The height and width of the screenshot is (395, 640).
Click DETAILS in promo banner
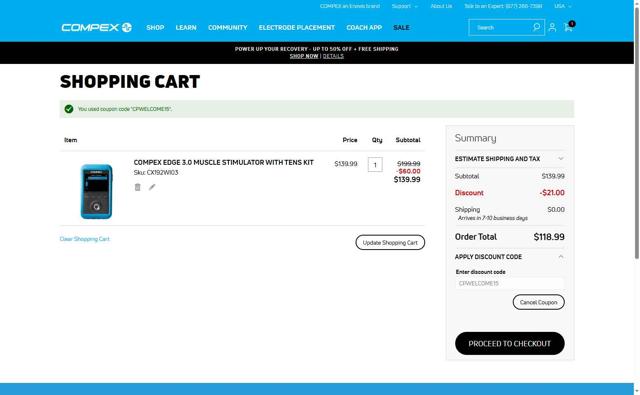click(333, 56)
